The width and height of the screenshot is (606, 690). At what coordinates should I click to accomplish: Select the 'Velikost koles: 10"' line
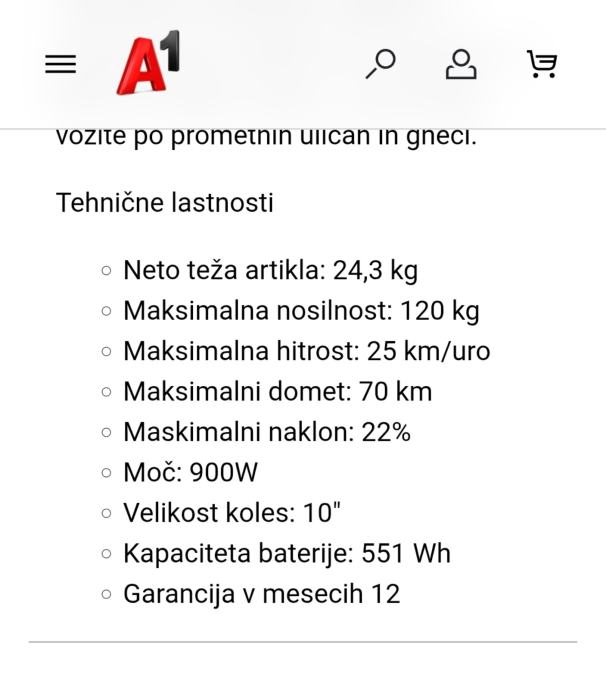pos(232,513)
